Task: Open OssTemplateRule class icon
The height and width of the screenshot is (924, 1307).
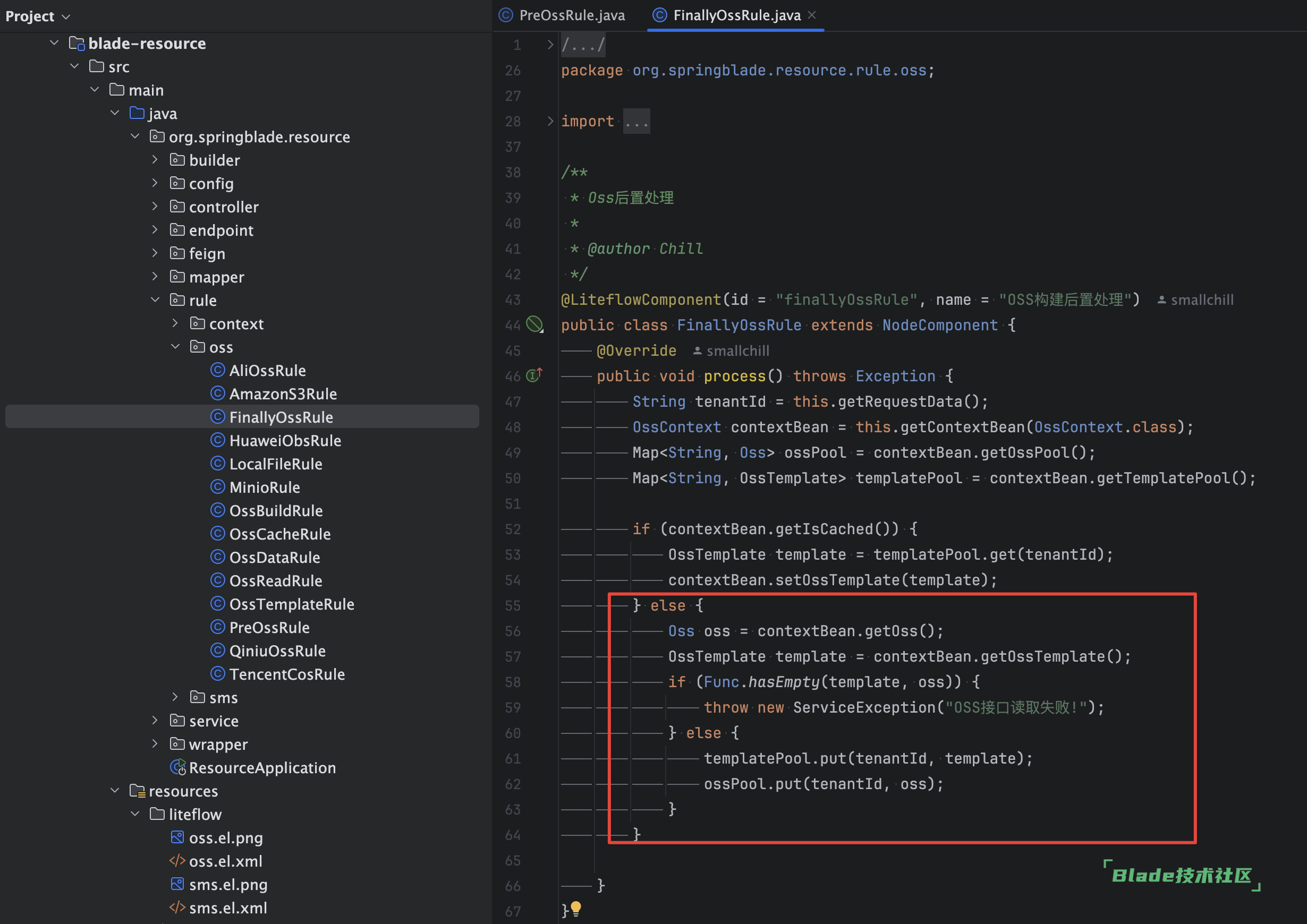Action: pyautogui.click(x=217, y=603)
